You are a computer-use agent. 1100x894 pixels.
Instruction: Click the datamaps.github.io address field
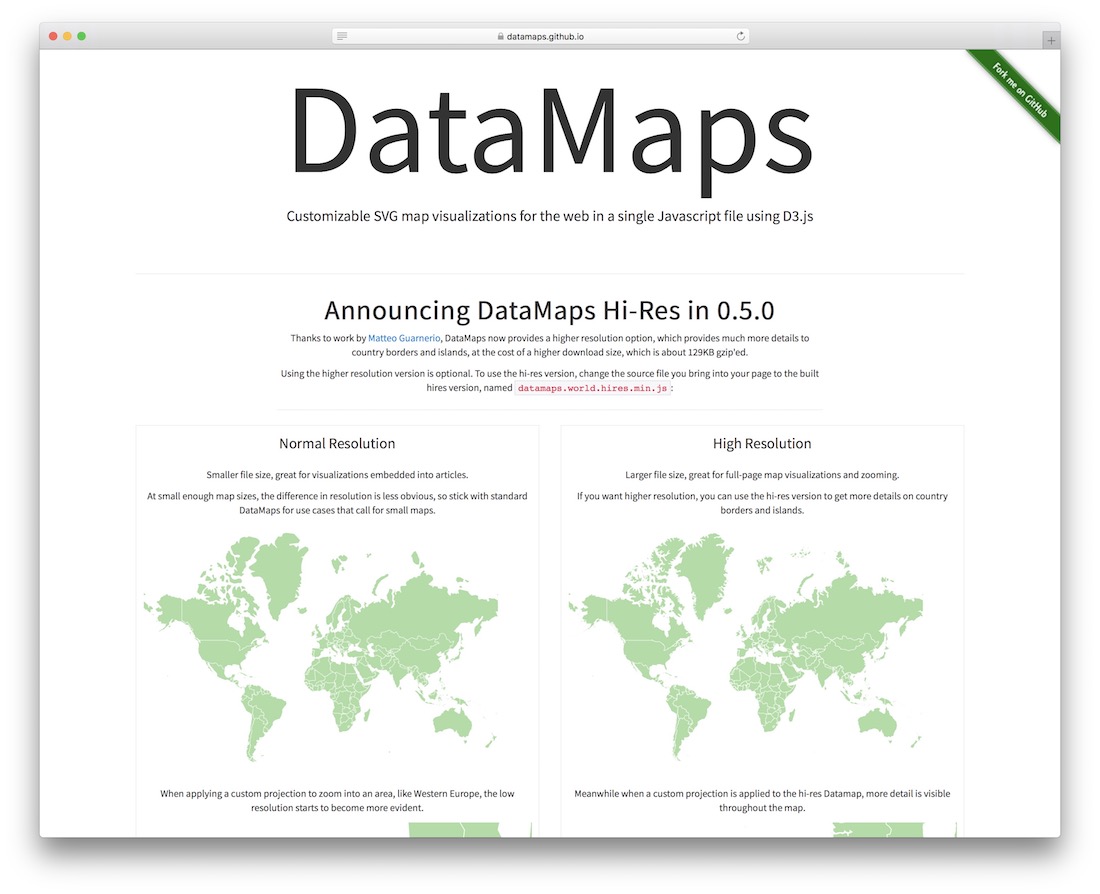tap(540, 36)
